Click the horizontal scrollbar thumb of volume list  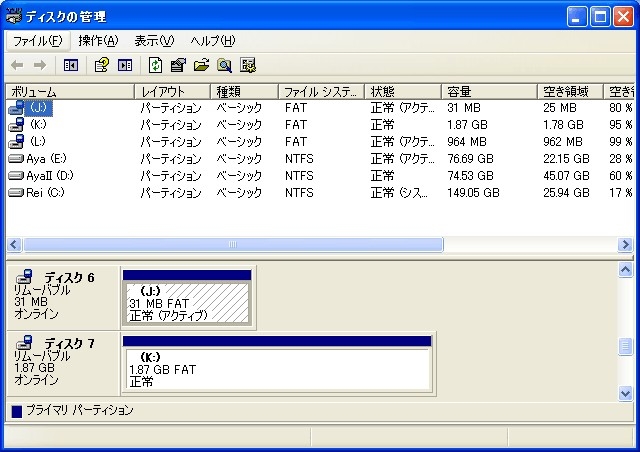click(233, 245)
